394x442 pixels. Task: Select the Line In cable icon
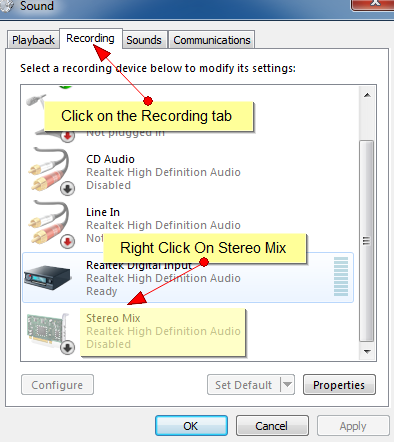(49, 222)
